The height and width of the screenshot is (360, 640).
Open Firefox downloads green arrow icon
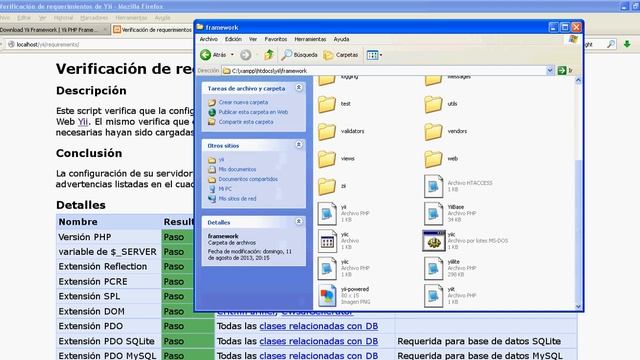coord(627,44)
